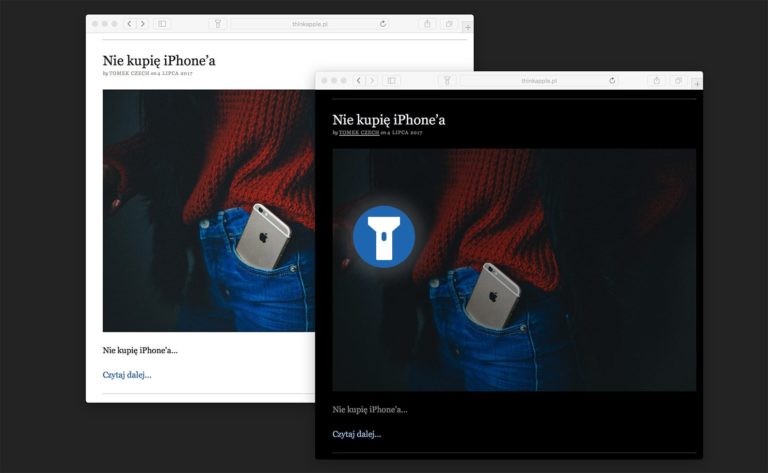This screenshot has height=473, width=768.
Task: Click the date '4 LIPCA 2017' in dark window
Action: pos(405,132)
